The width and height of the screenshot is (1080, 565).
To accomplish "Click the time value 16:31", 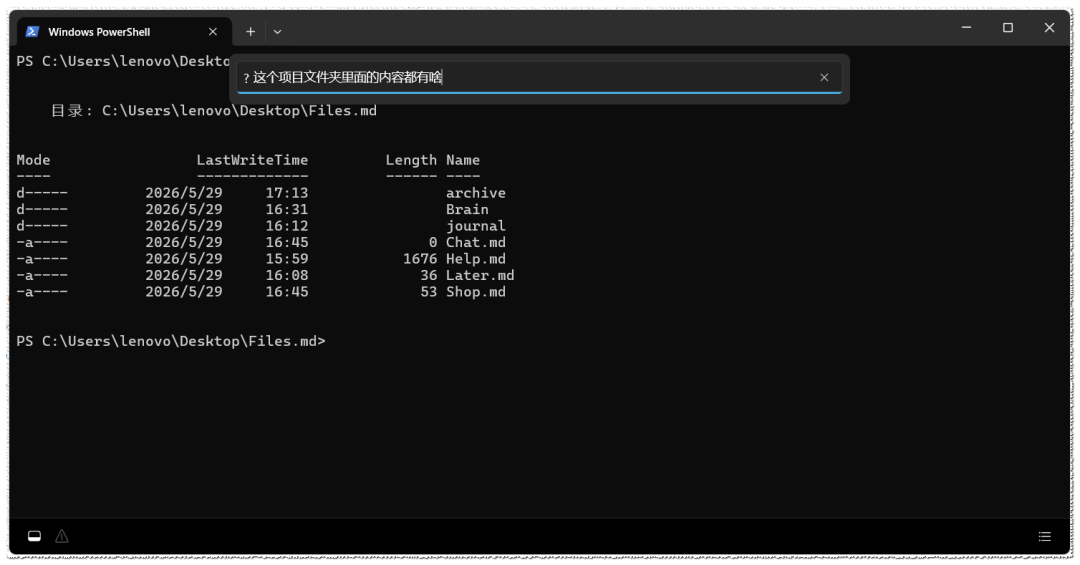I will tap(287, 209).
